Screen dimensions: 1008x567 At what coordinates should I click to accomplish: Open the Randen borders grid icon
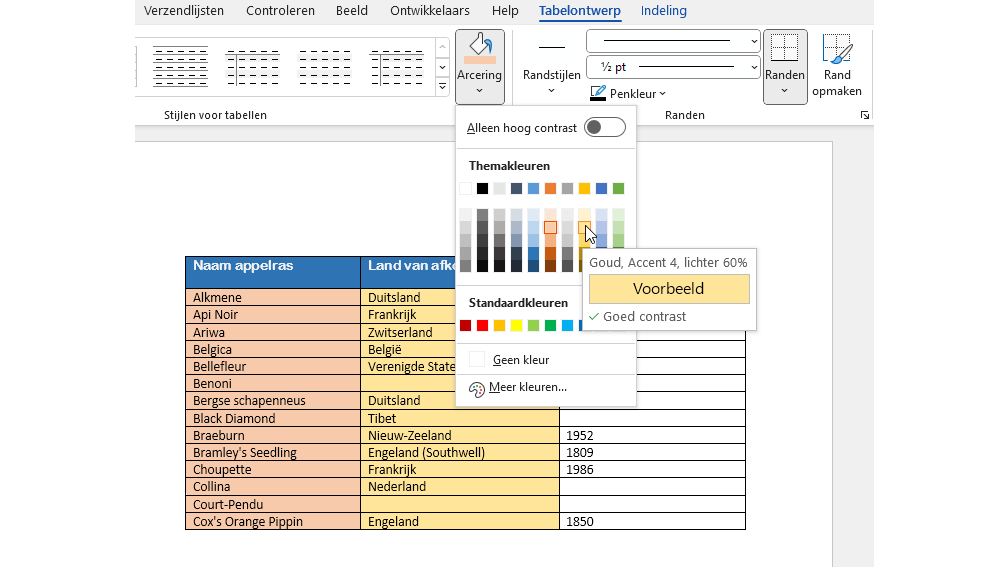(x=784, y=48)
